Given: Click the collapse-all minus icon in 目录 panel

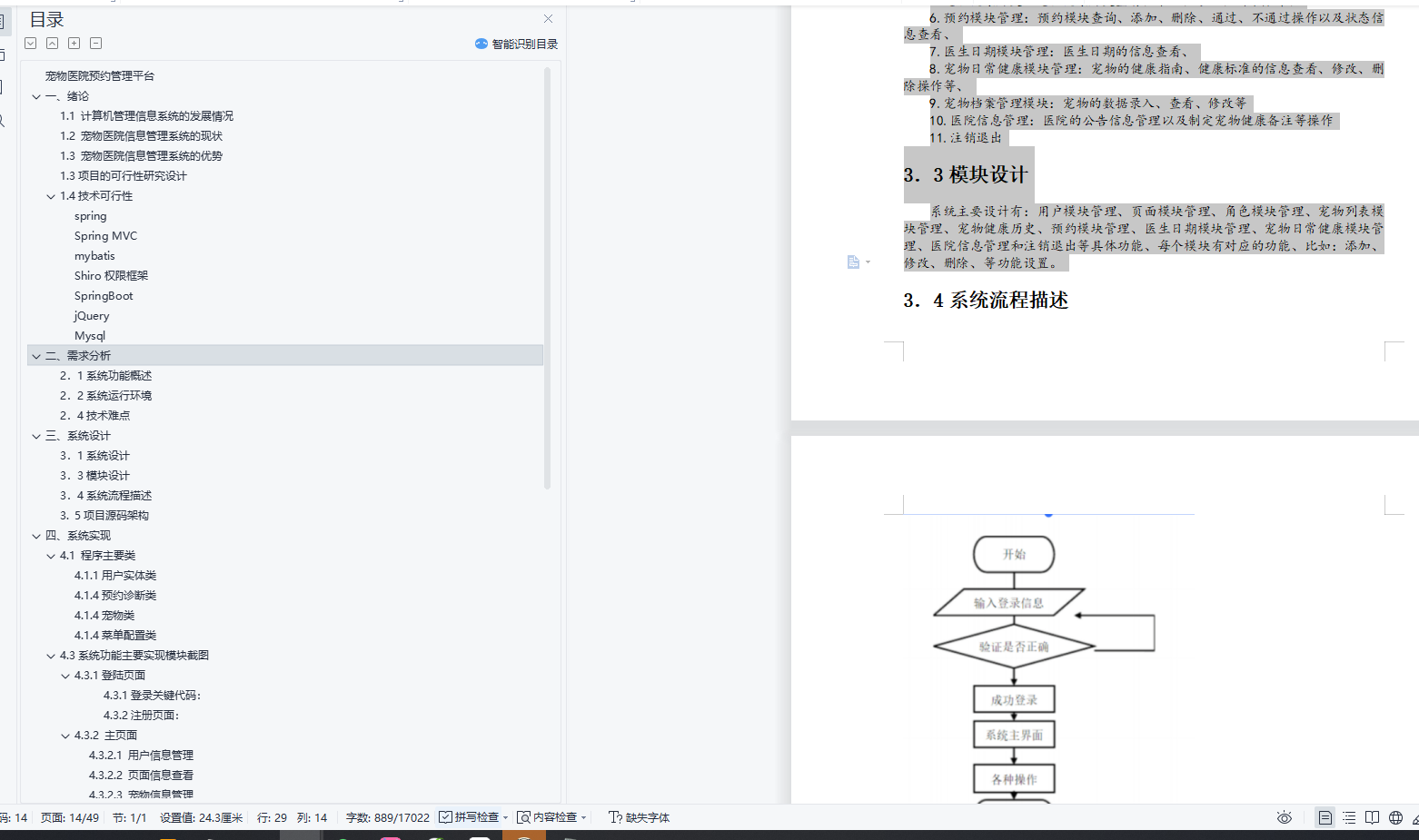Looking at the screenshot, I should (96, 44).
